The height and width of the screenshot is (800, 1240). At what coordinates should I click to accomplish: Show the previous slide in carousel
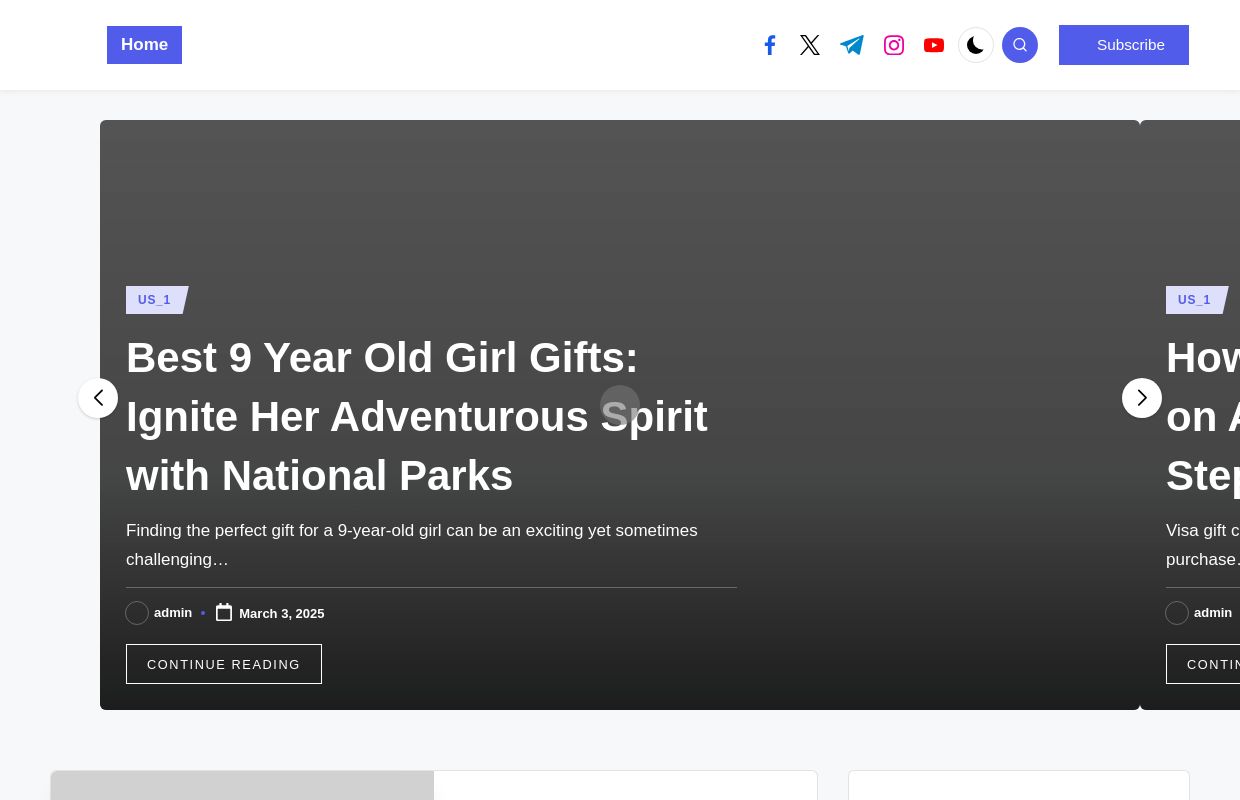tap(98, 398)
